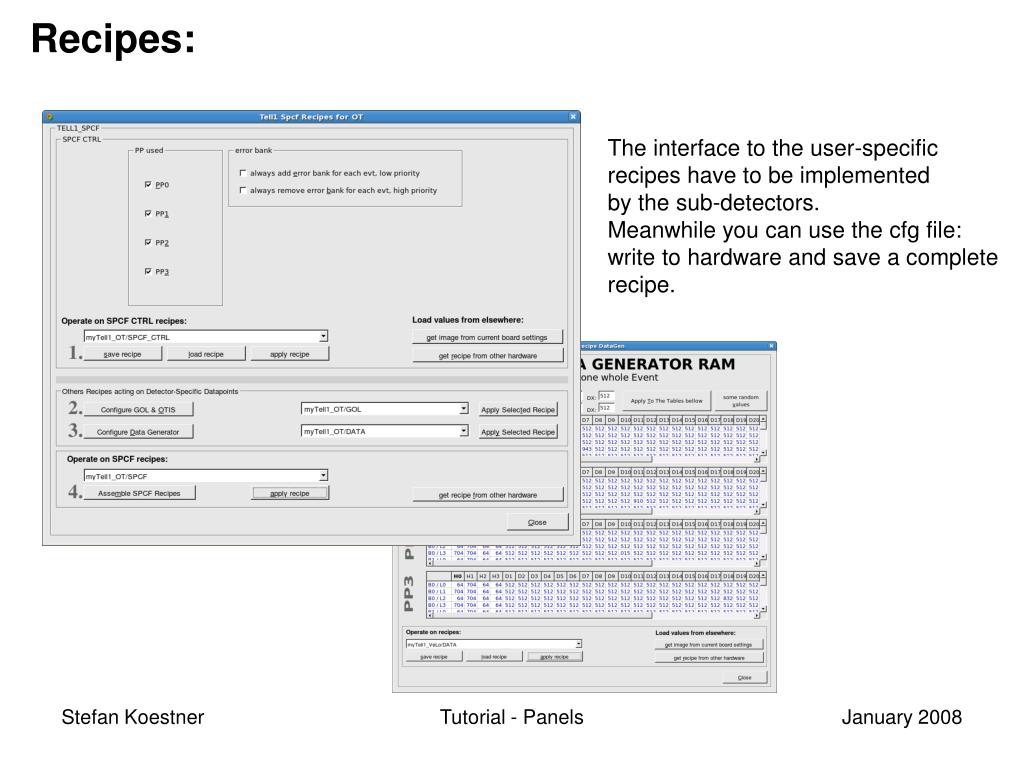Open the myTell1_OT/GOL recipe dropdown
1024x768 pixels.
click(x=463, y=409)
